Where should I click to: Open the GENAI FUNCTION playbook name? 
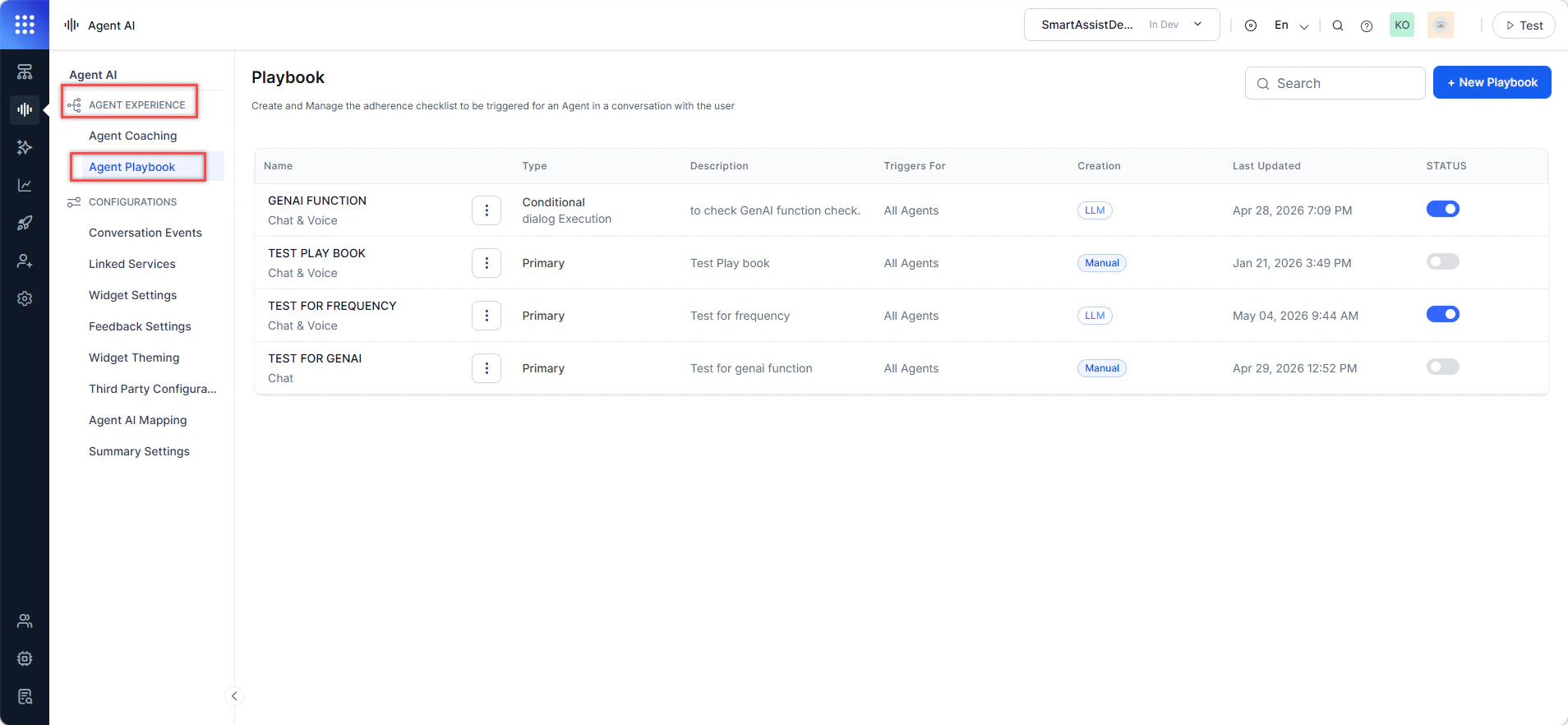coord(317,201)
